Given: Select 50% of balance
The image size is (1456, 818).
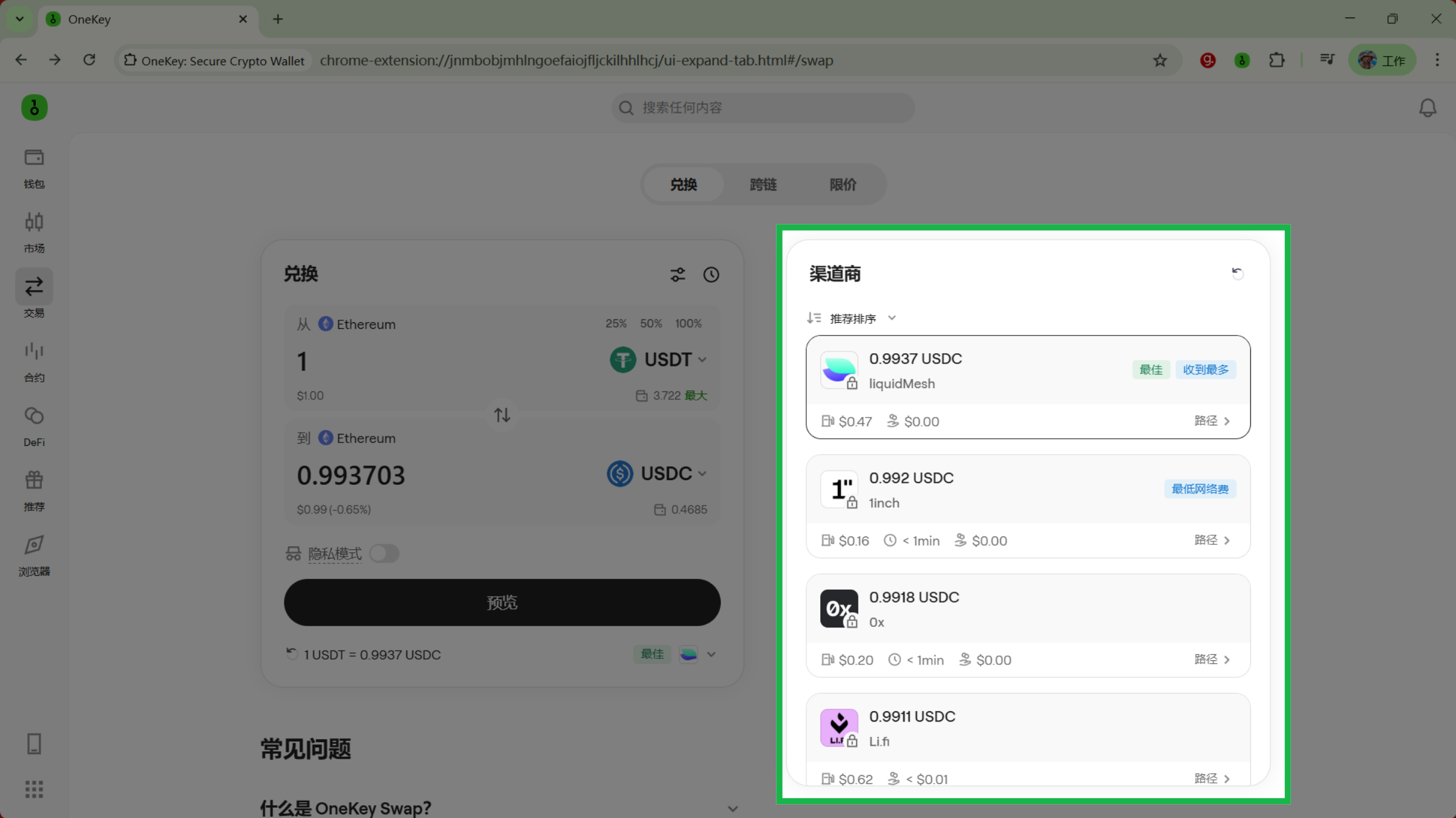Looking at the screenshot, I should (651, 323).
